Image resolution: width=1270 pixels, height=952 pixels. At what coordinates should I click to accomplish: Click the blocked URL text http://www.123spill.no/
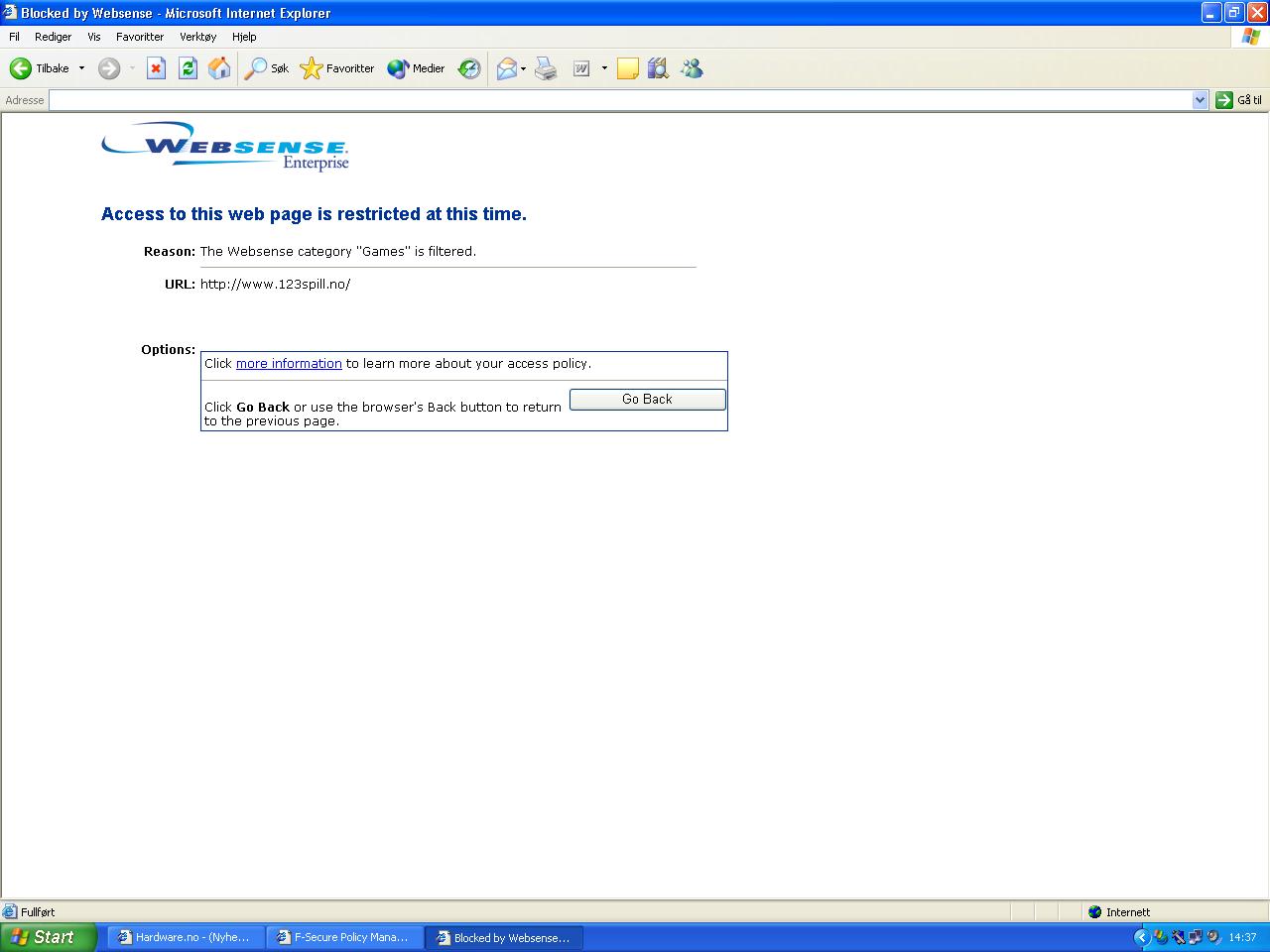pyautogui.click(x=275, y=284)
